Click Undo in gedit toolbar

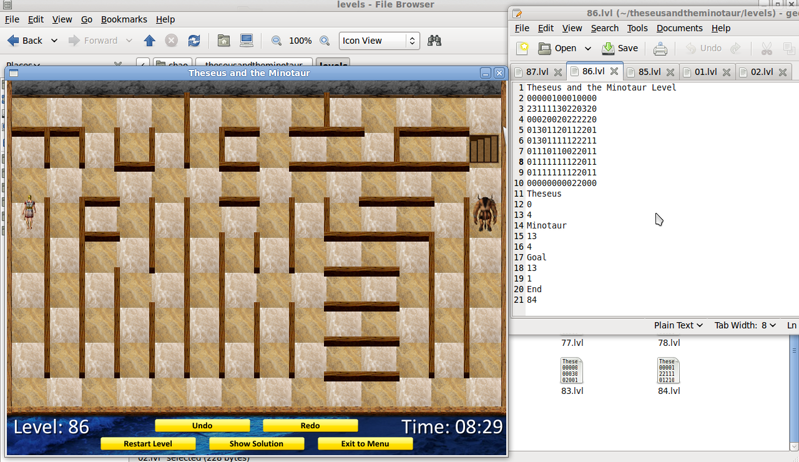[703, 48]
